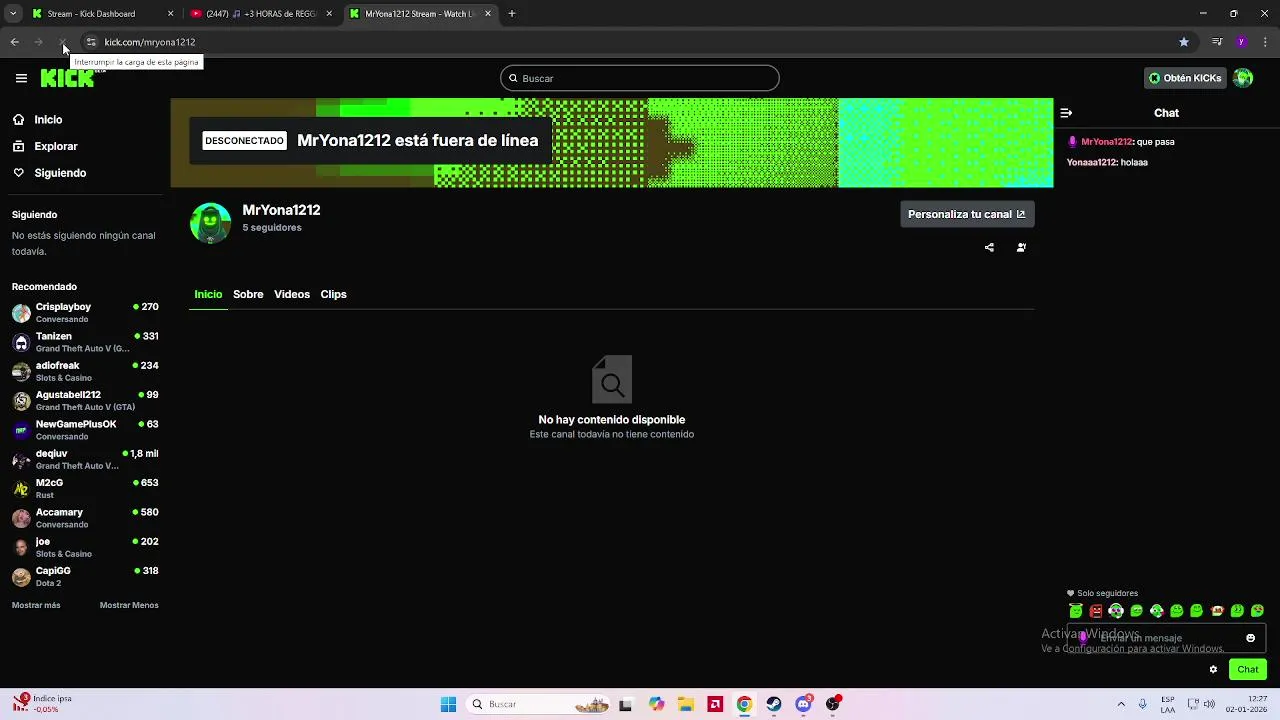Click the green Chat send button
Image resolution: width=1280 pixels, height=720 pixels.
point(1248,670)
